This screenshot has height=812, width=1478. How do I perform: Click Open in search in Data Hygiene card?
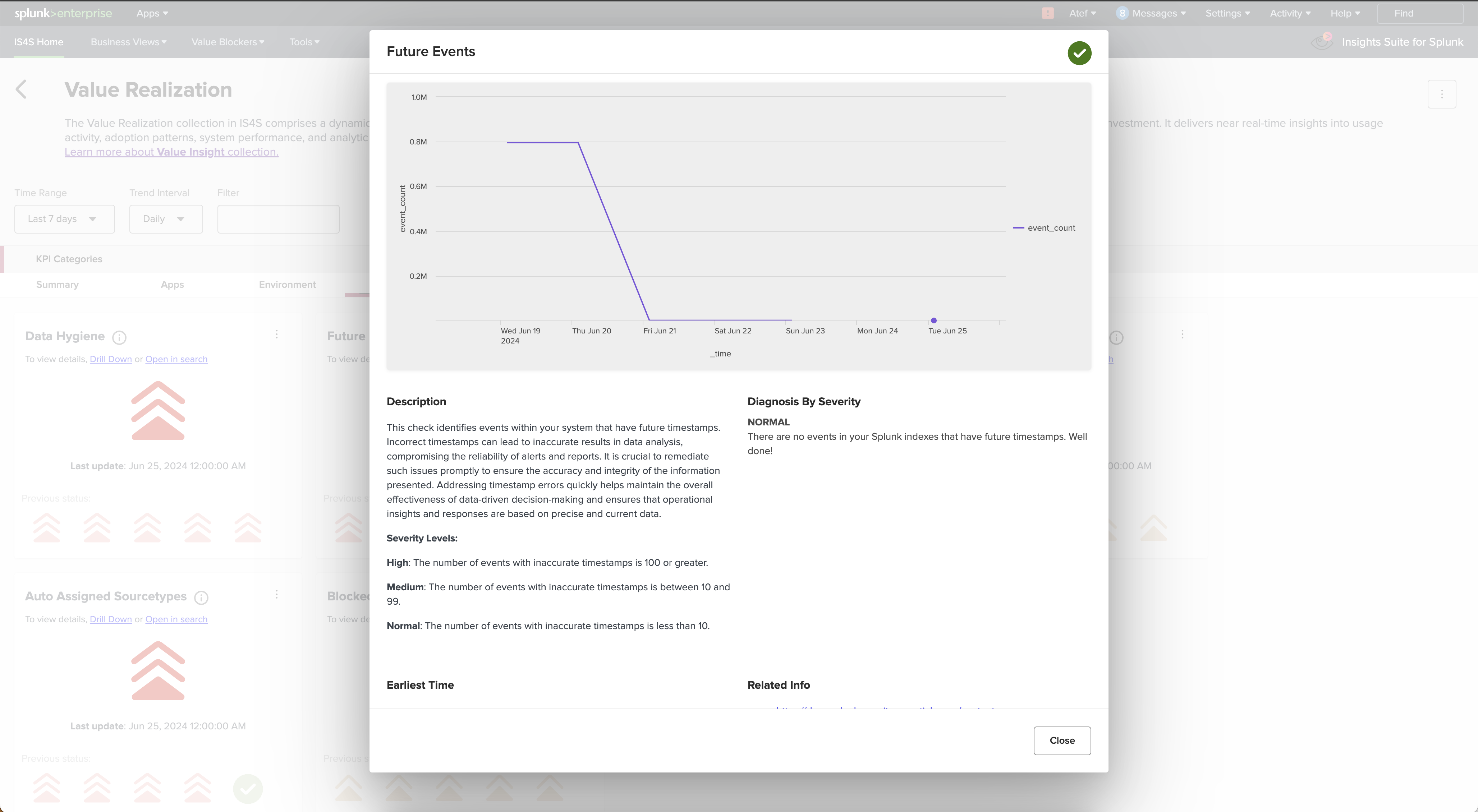pyautogui.click(x=176, y=359)
